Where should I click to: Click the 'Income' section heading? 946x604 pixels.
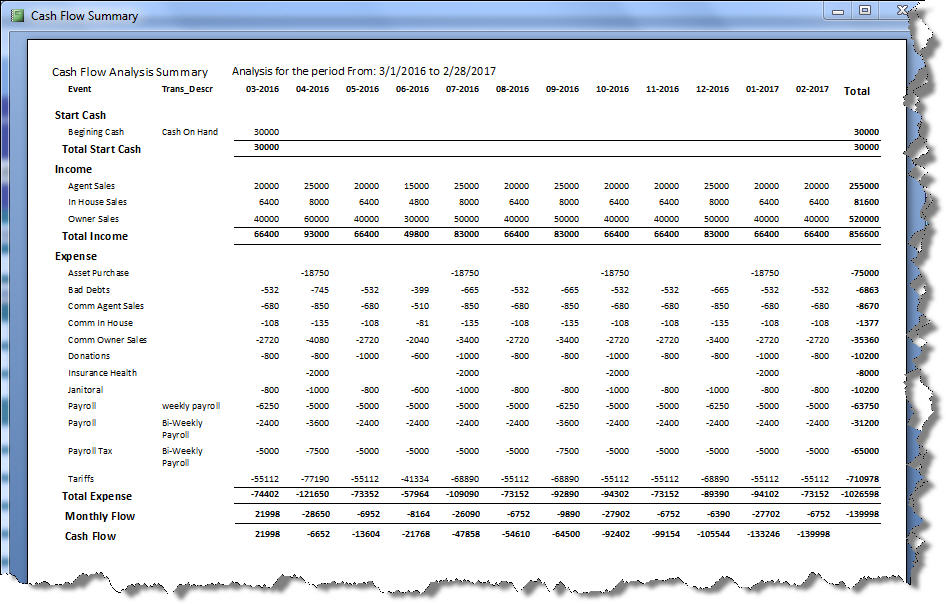pos(73,170)
